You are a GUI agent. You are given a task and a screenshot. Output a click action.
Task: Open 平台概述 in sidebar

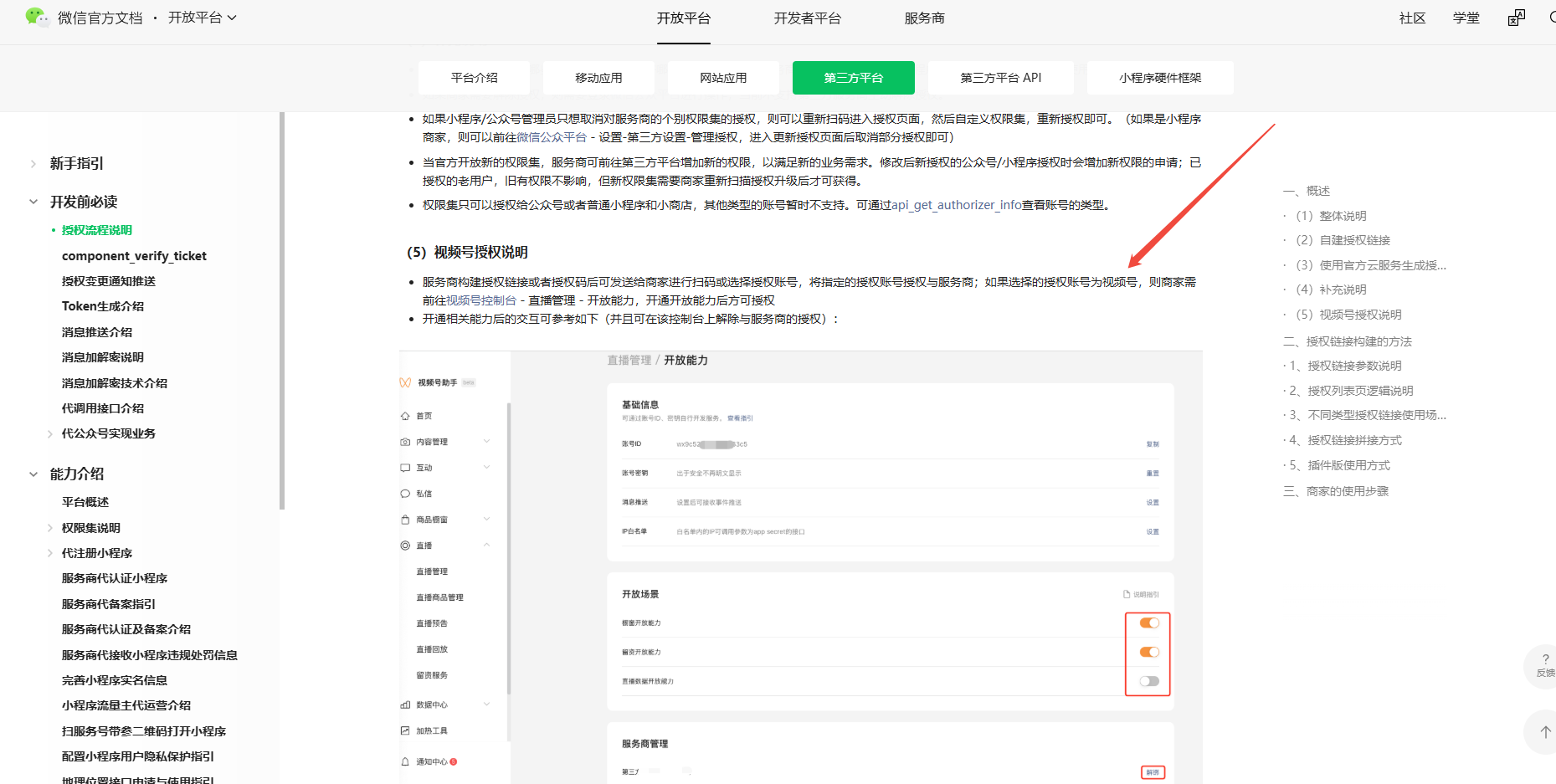85,502
